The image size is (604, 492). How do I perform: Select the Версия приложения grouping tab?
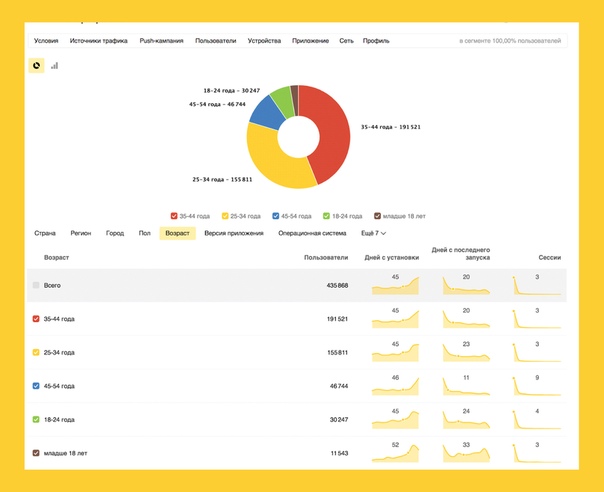[x=234, y=233]
